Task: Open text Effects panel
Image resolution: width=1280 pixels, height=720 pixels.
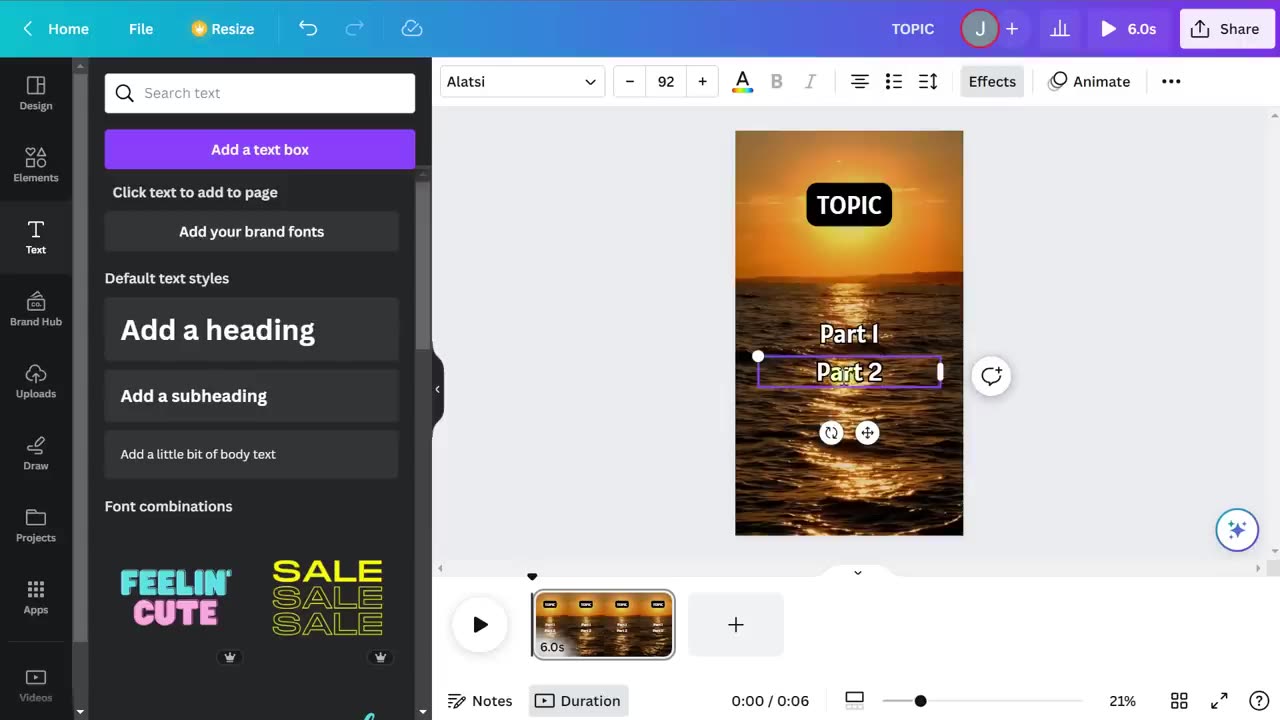Action: 992,82
